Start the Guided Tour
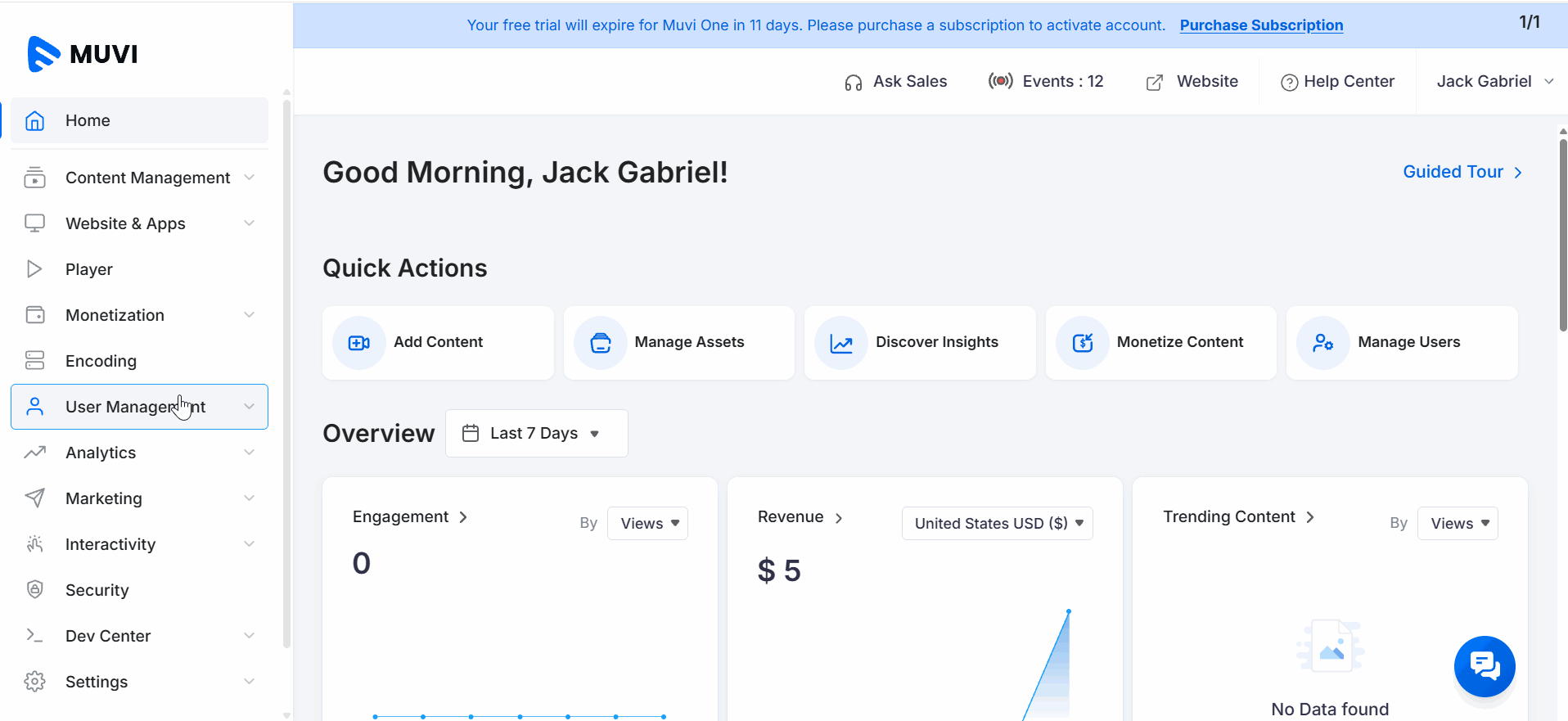 tap(1462, 172)
